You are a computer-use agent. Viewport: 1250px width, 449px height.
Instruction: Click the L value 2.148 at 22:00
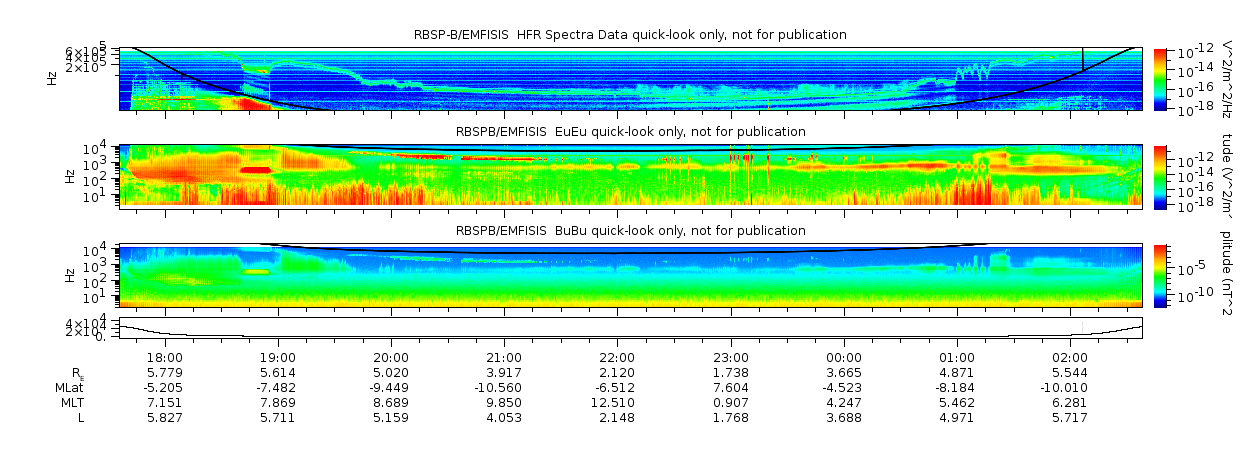(x=617, y=417)
